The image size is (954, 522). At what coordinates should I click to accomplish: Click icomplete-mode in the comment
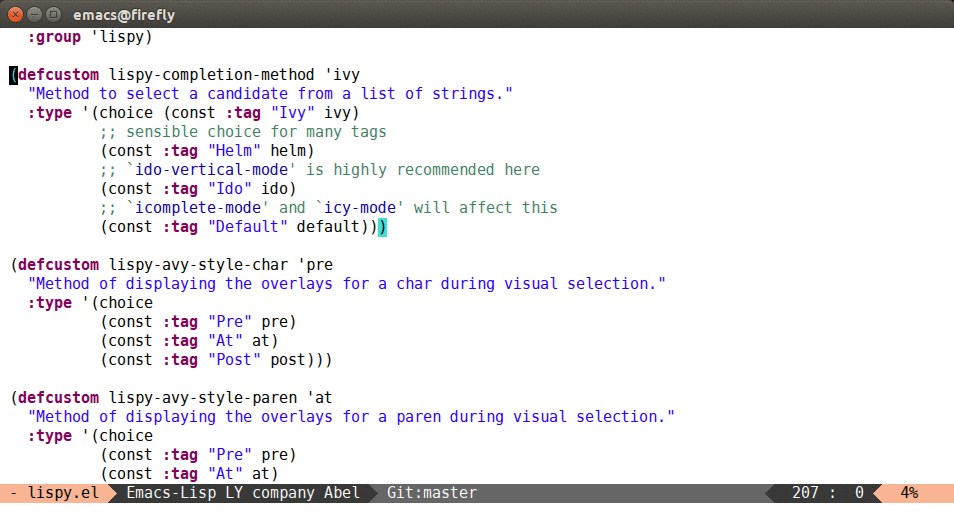198,208
